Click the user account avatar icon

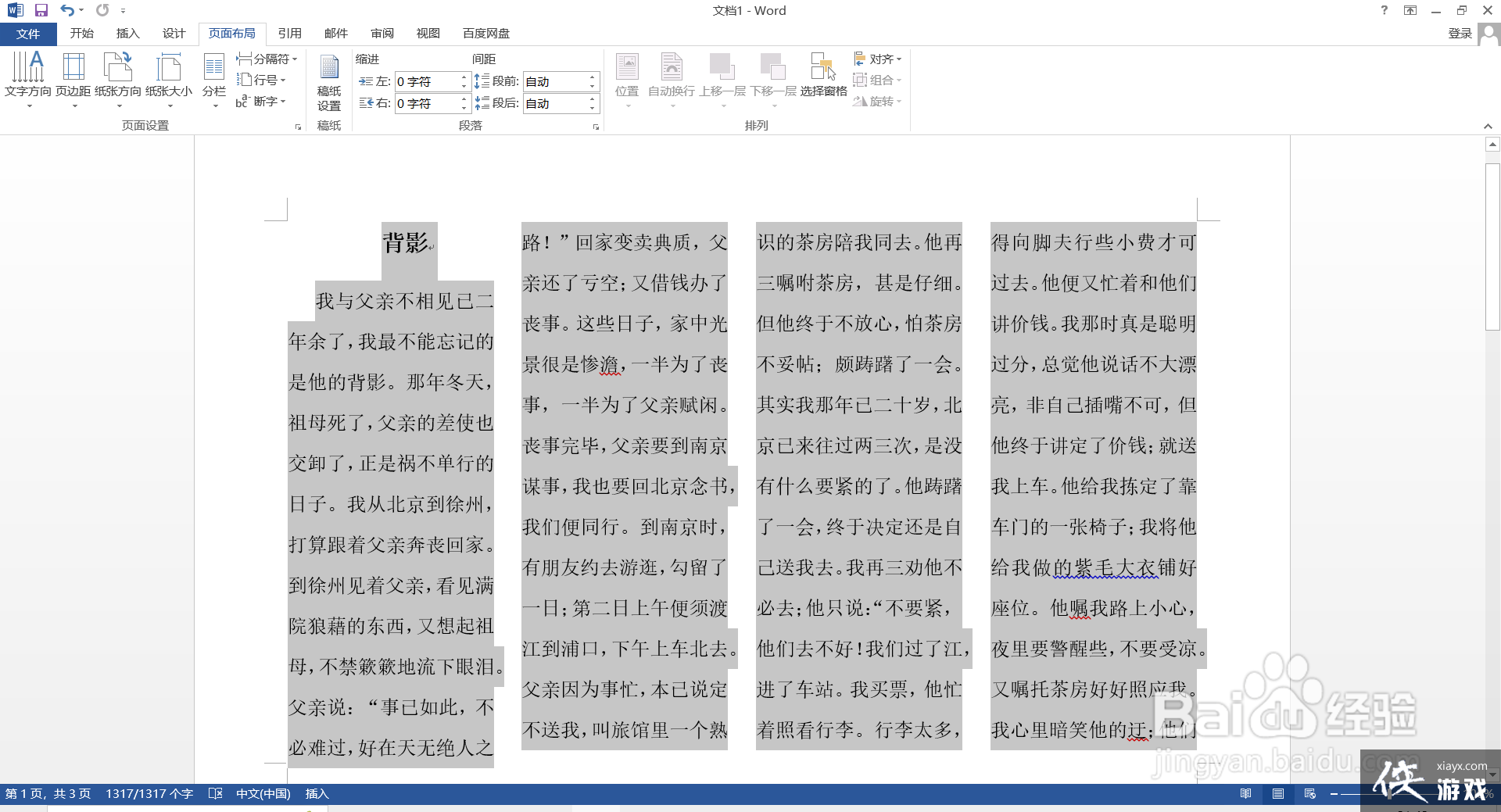1488,34
